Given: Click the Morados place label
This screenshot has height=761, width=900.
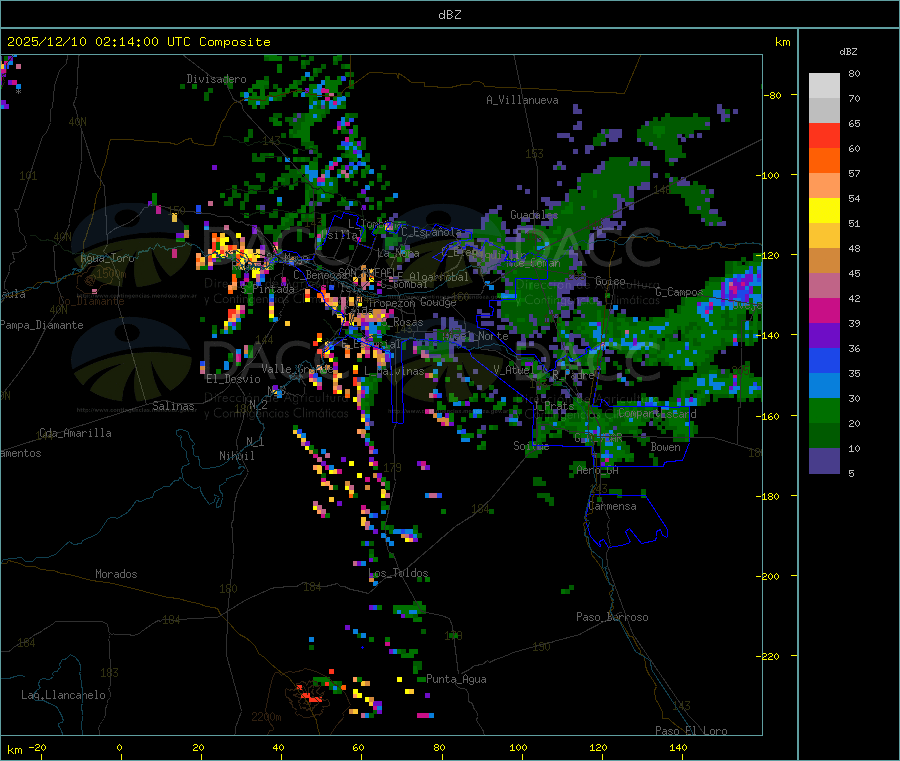Looking at the screenshot, I should (x=116, y=574).
